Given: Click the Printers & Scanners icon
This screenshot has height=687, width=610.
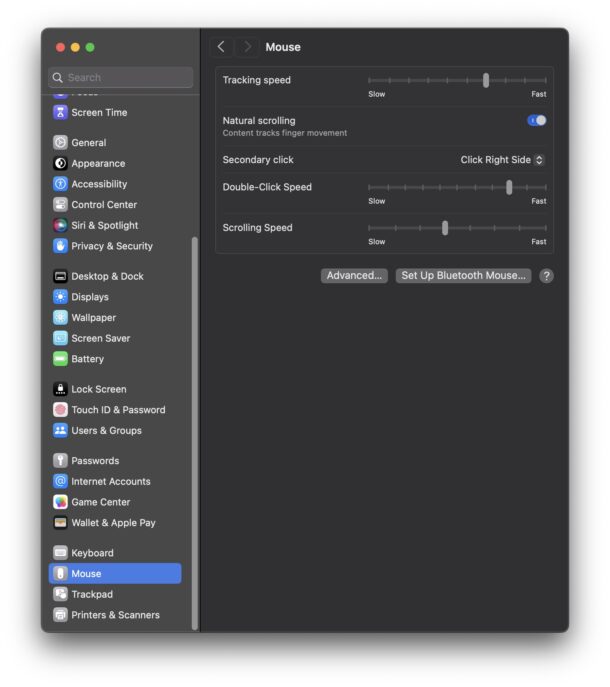Looking at the screenshot, I should [60, 615].
